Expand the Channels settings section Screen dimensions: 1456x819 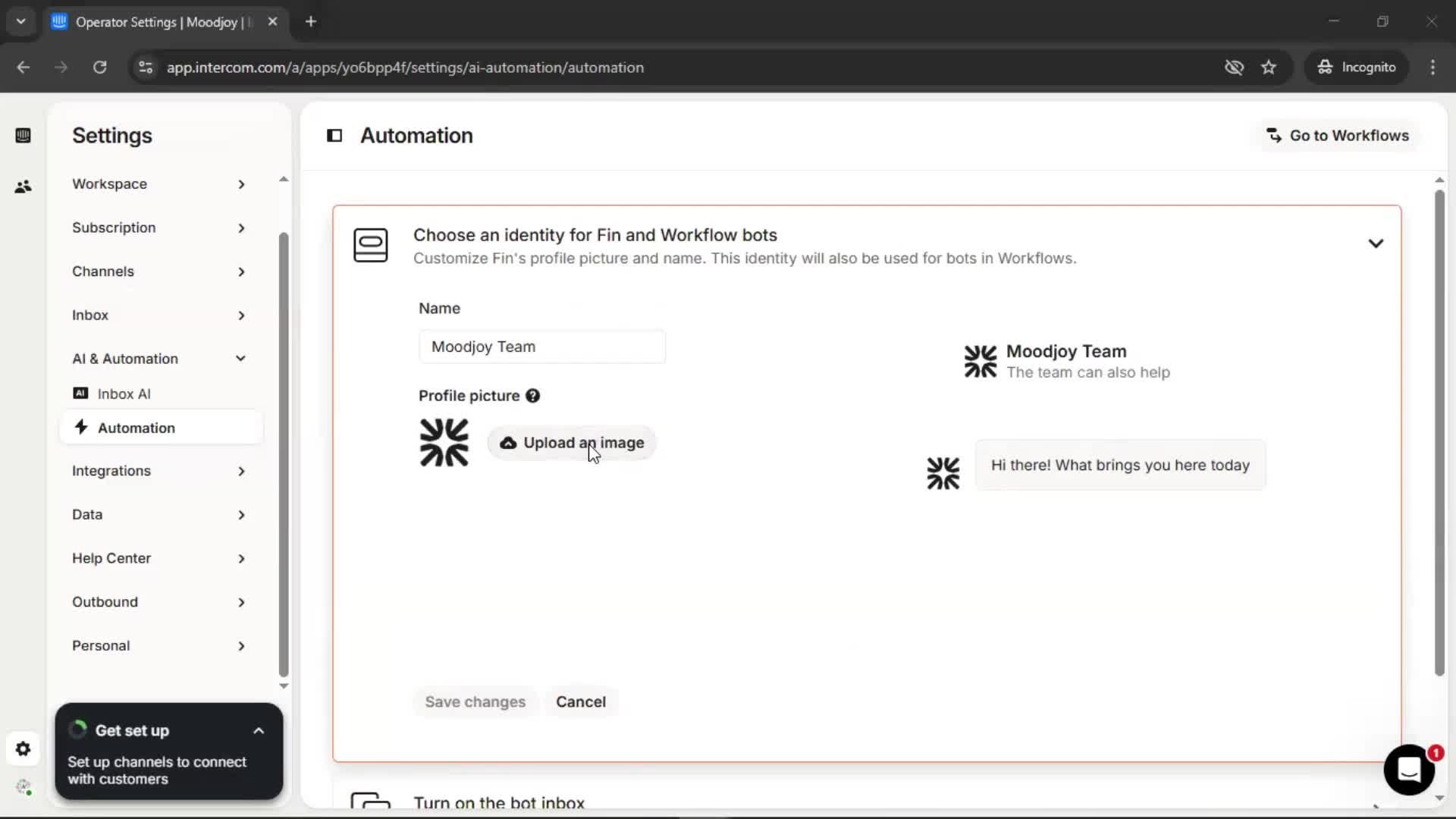[159, 271]
